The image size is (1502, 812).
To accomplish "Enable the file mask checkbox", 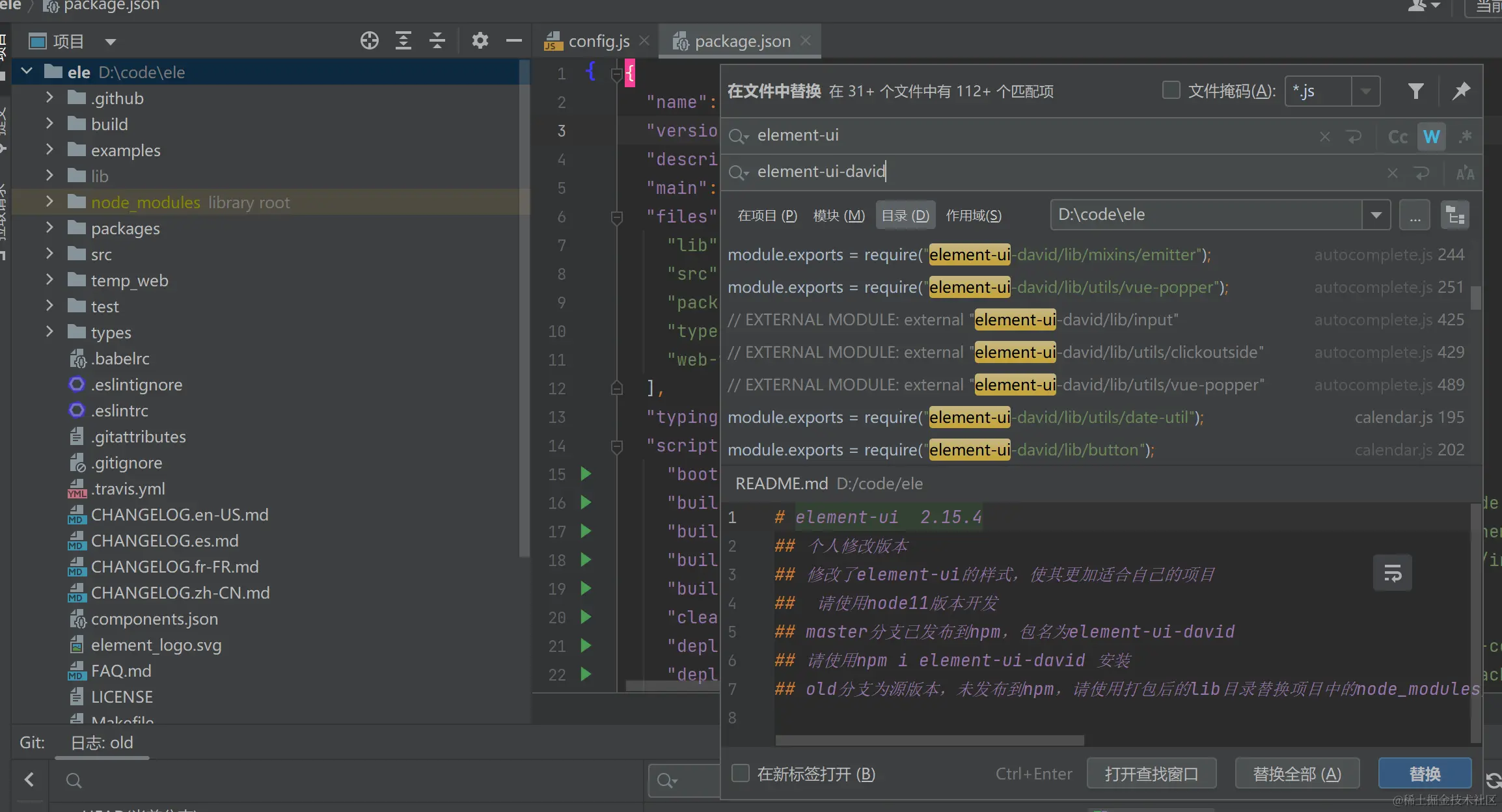I will [1171, 90].
